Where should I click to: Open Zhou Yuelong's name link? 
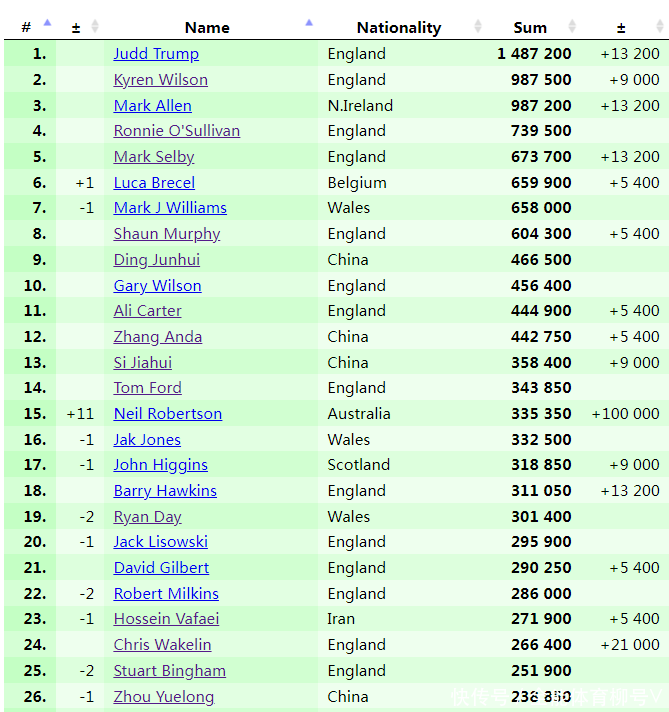click(x=163, y=697)
